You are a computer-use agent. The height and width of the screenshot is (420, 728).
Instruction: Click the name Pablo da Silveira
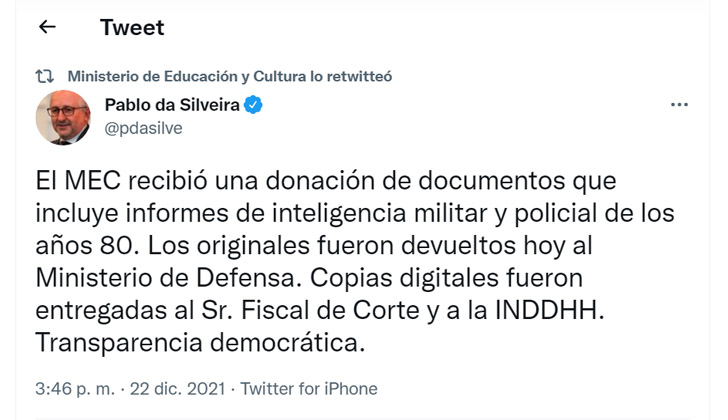coord(172,105)
